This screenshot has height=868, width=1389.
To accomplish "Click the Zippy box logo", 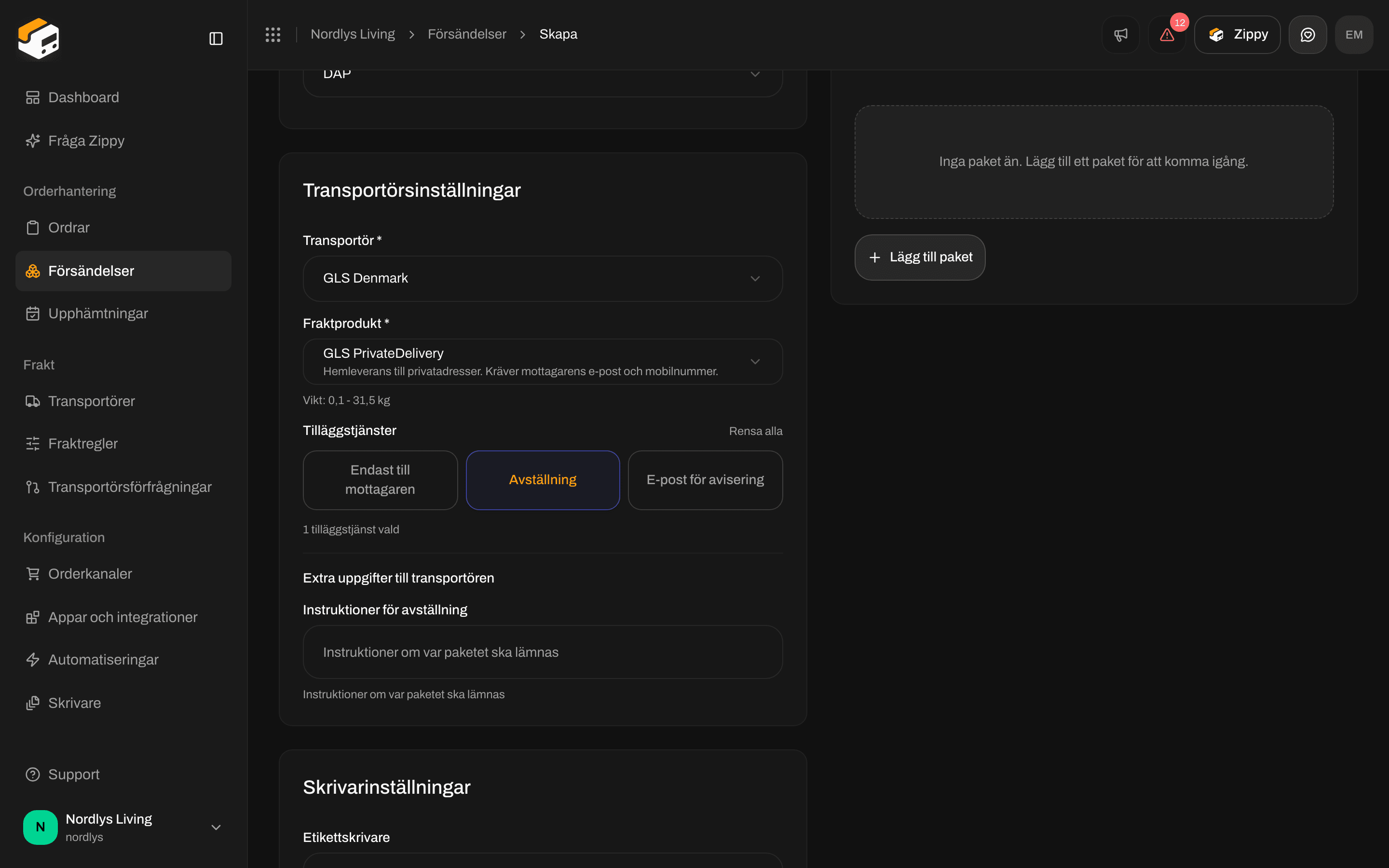I will pos(39,39).
